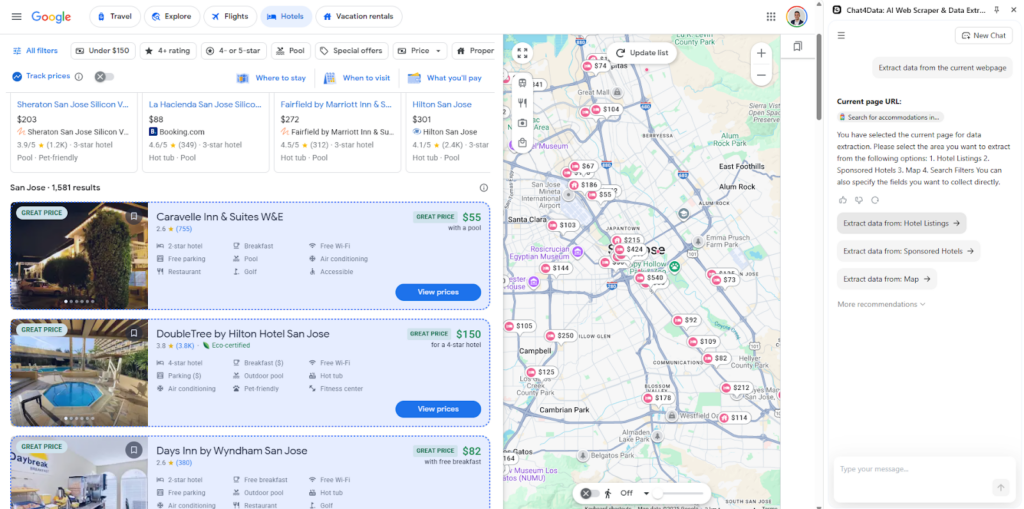This screenshot has width=1024, height=509.
Task: Expand More recommendations in Chat4Data
Action: [x=881, y=304]
